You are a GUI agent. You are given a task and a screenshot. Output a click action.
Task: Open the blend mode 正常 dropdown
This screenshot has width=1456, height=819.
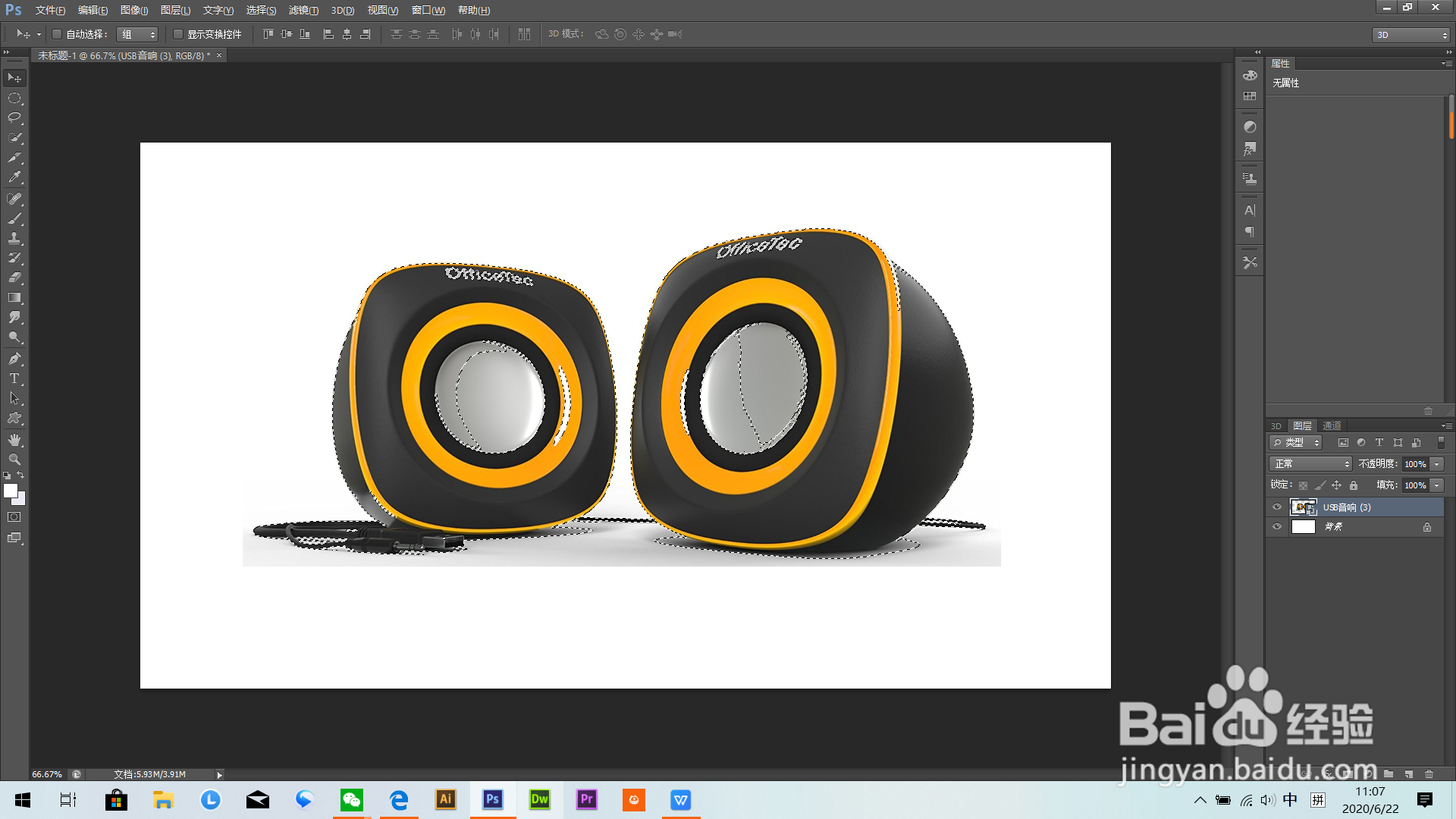coord(1311,463)
